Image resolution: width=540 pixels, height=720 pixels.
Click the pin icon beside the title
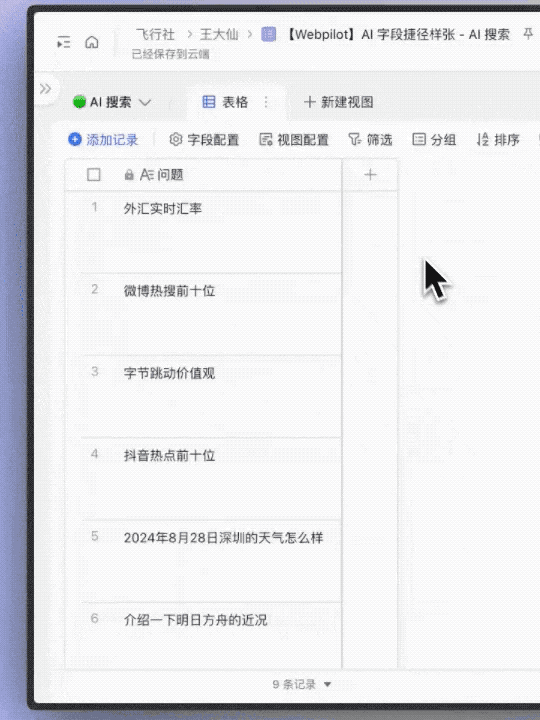(528, 34)
